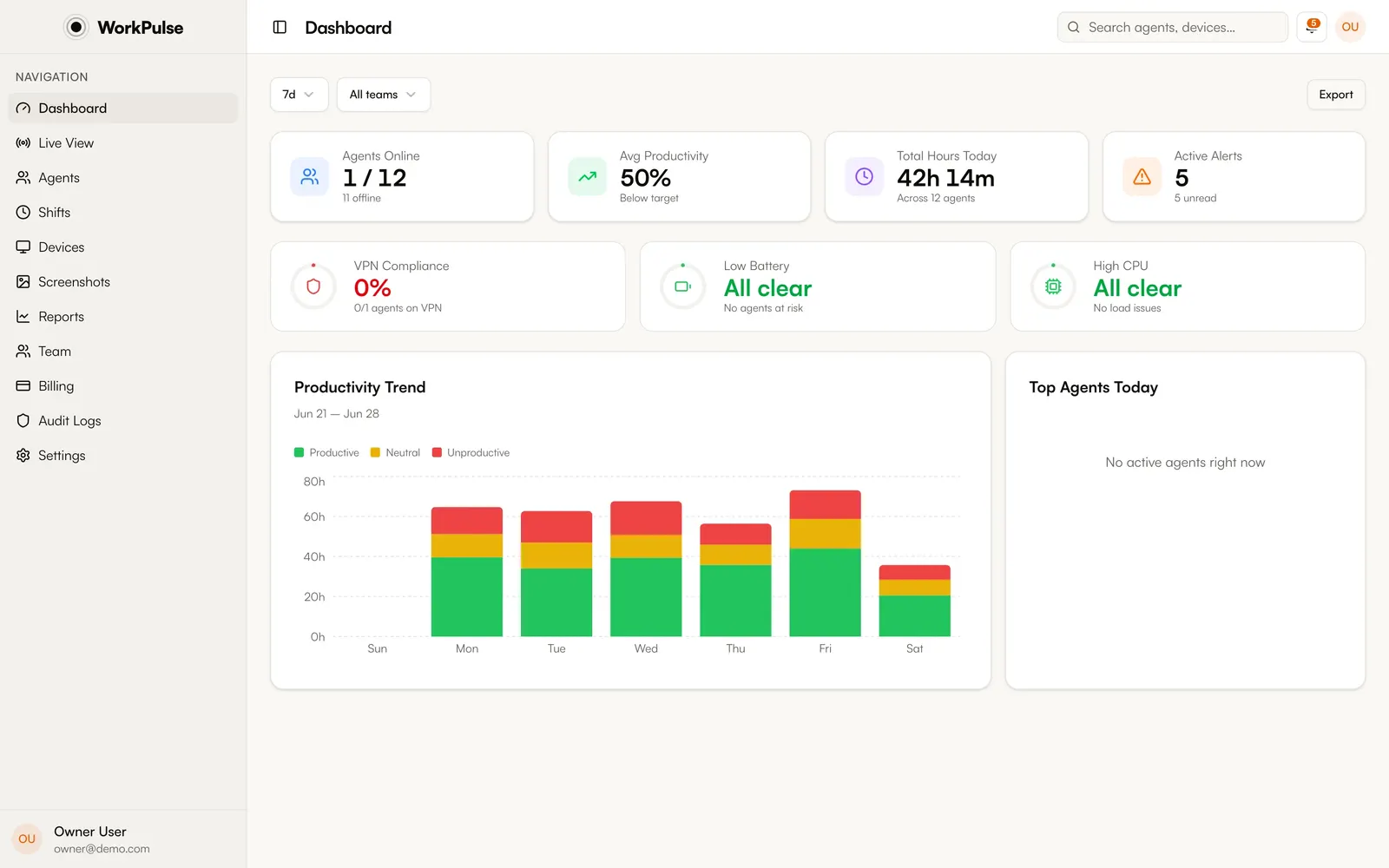Toggle Neutral legend yellow swatch
The height and width of the screenshot is (868, 1389).
pos(375,453)
